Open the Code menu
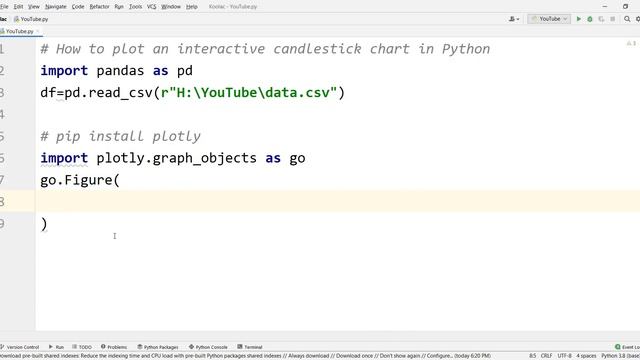Screen dimensions: 640x360 coord(78,7)
